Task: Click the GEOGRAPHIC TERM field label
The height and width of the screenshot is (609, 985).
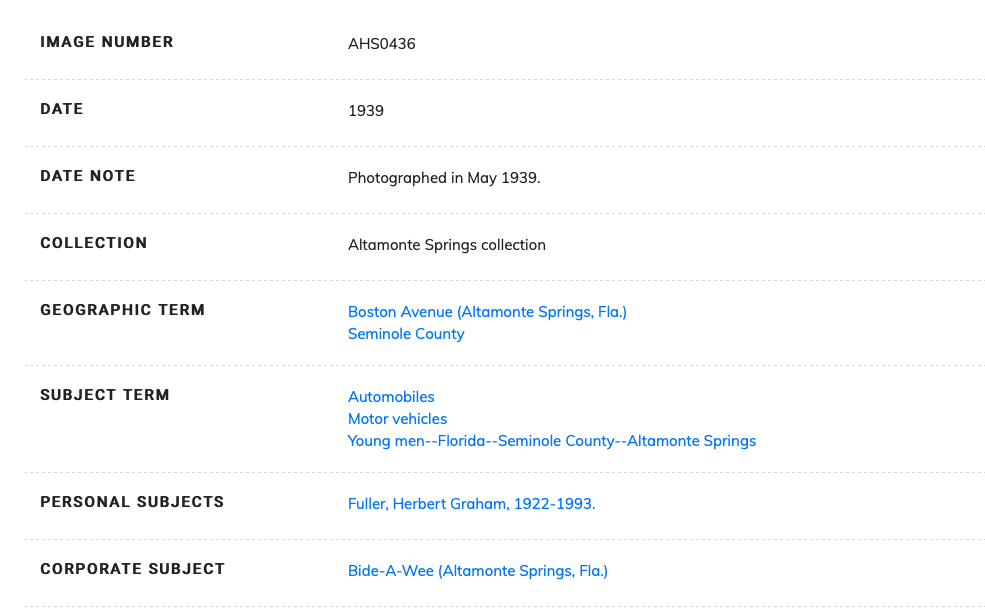Action: coord(123,310)
